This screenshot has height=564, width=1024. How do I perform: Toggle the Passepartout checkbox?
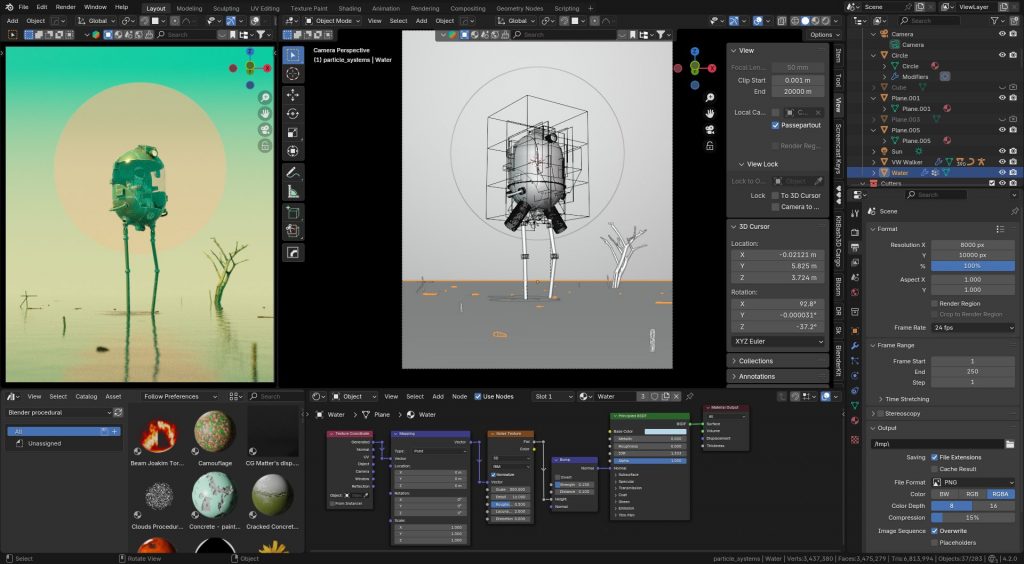775,125
